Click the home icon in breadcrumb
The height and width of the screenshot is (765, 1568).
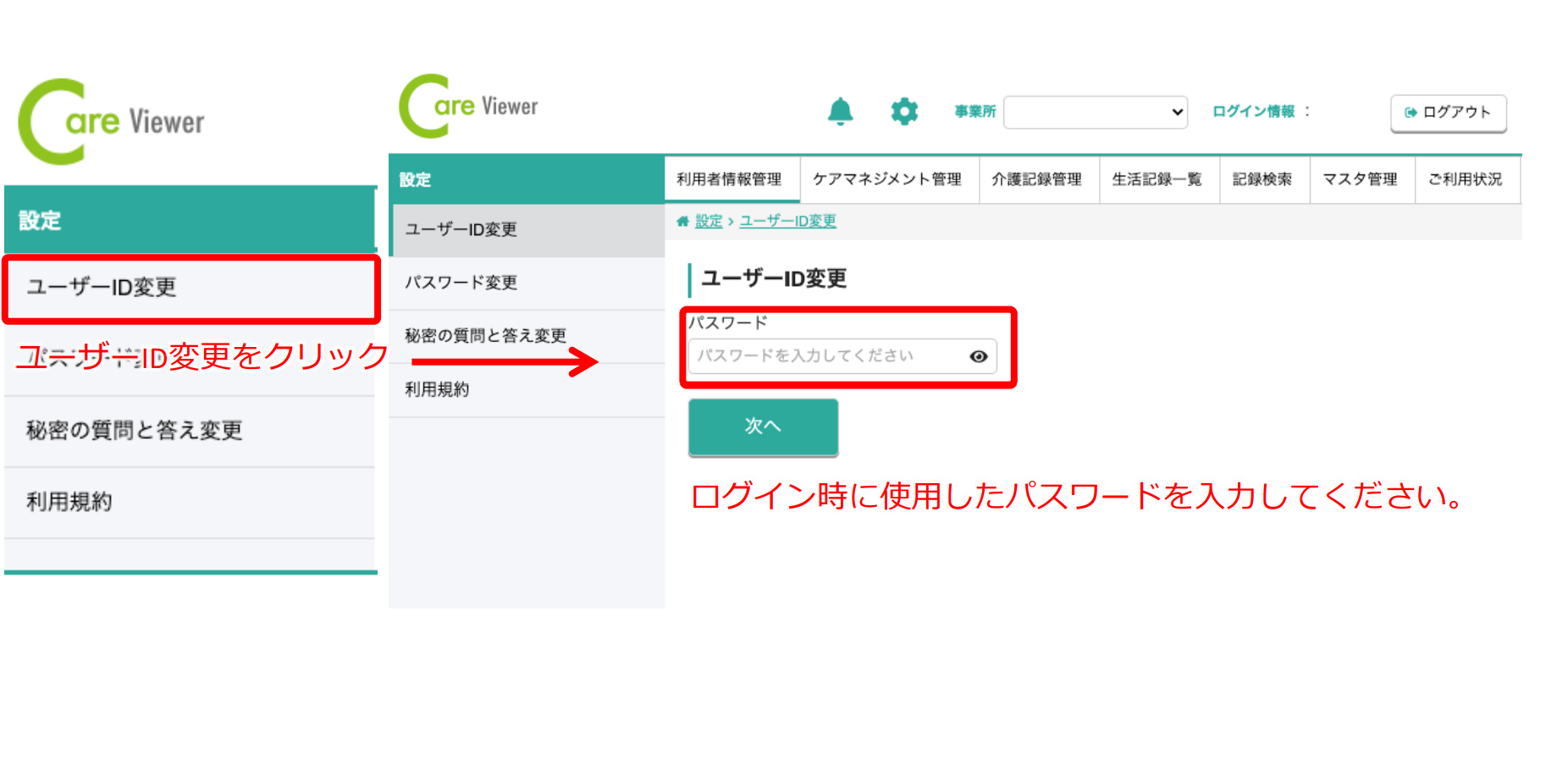682,222
